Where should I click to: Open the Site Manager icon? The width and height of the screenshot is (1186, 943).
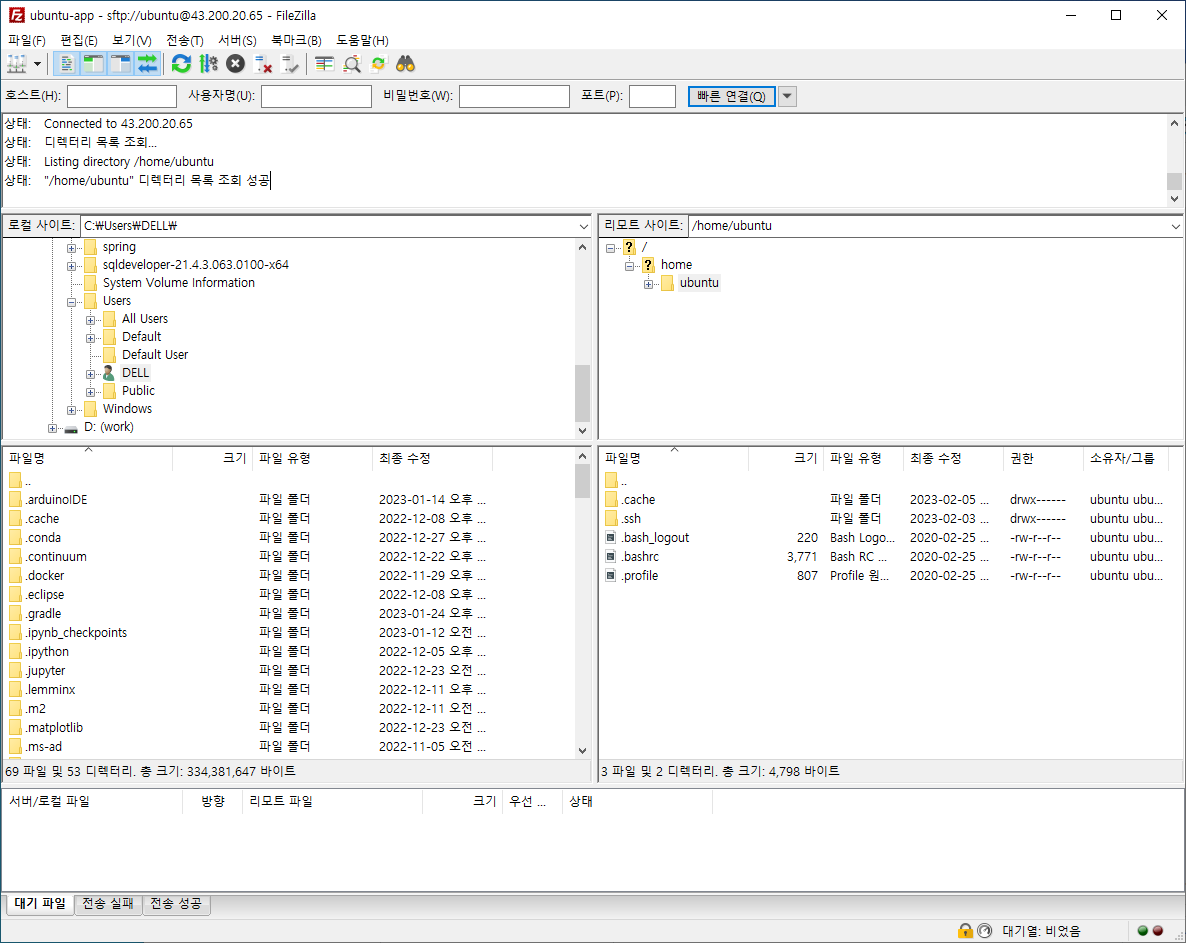click(x=17, y=64)
